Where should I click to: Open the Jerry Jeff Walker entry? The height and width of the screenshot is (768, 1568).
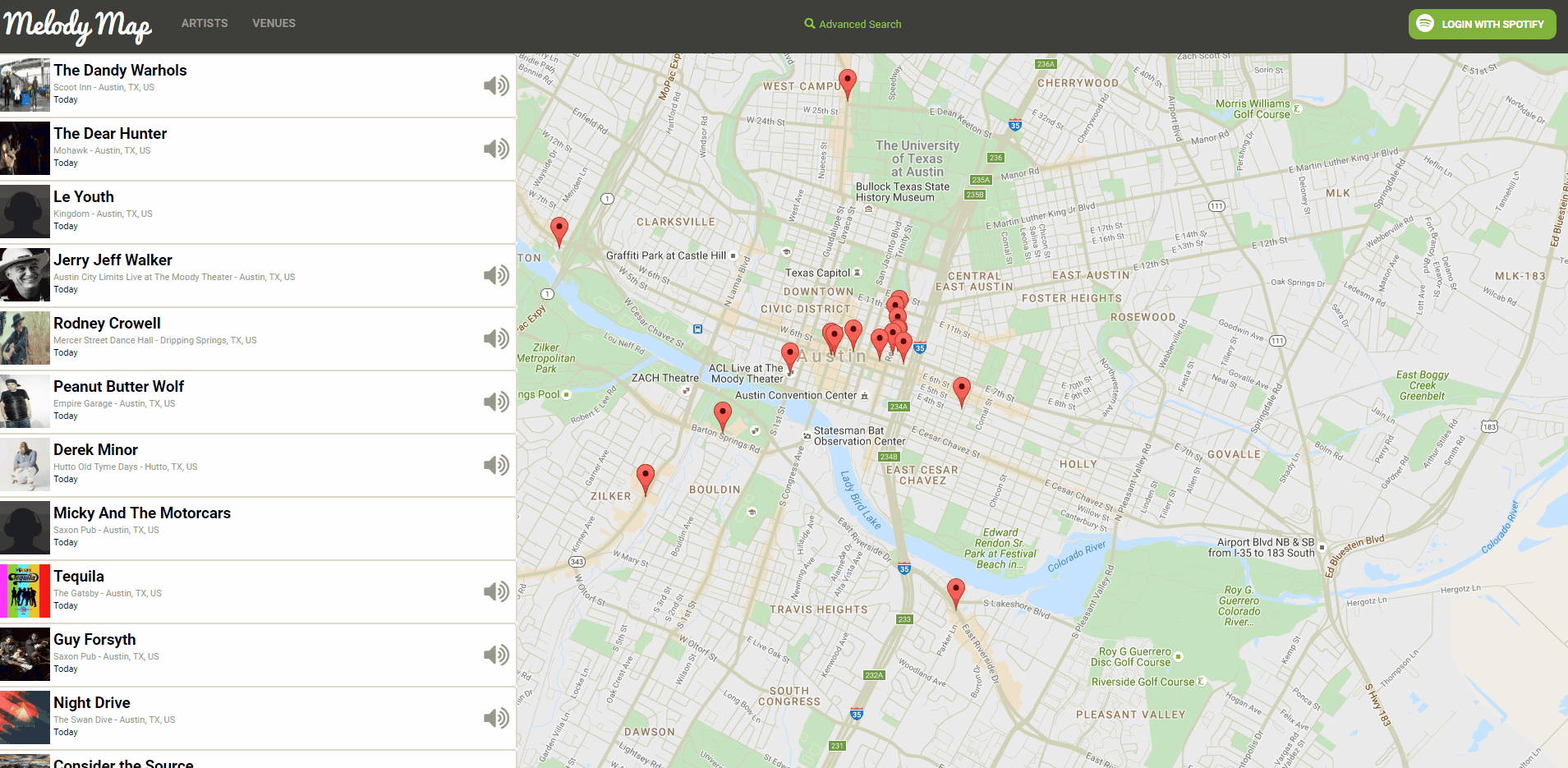[258, 275]
